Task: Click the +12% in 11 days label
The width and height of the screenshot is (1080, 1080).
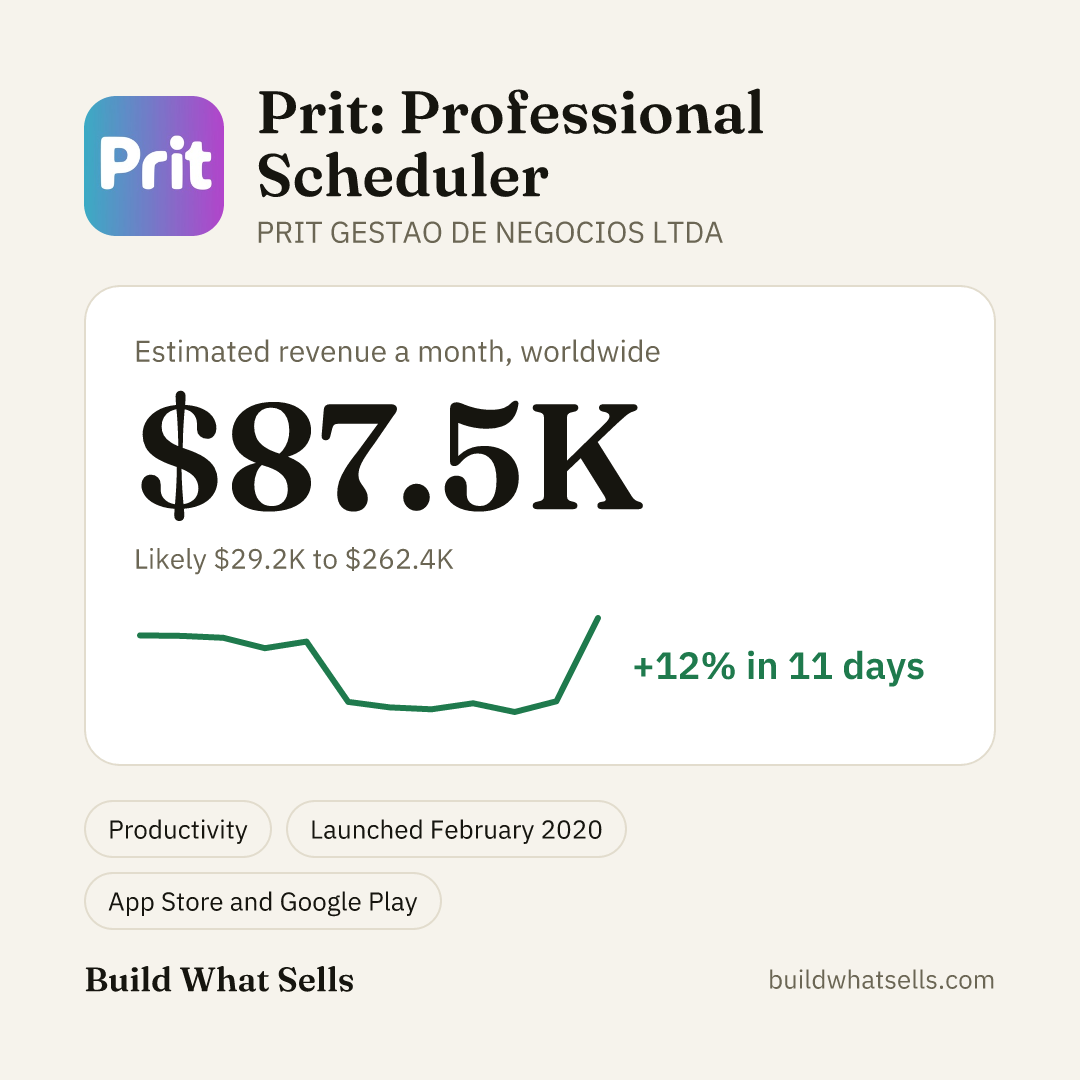Action: (x=778, y=667)
